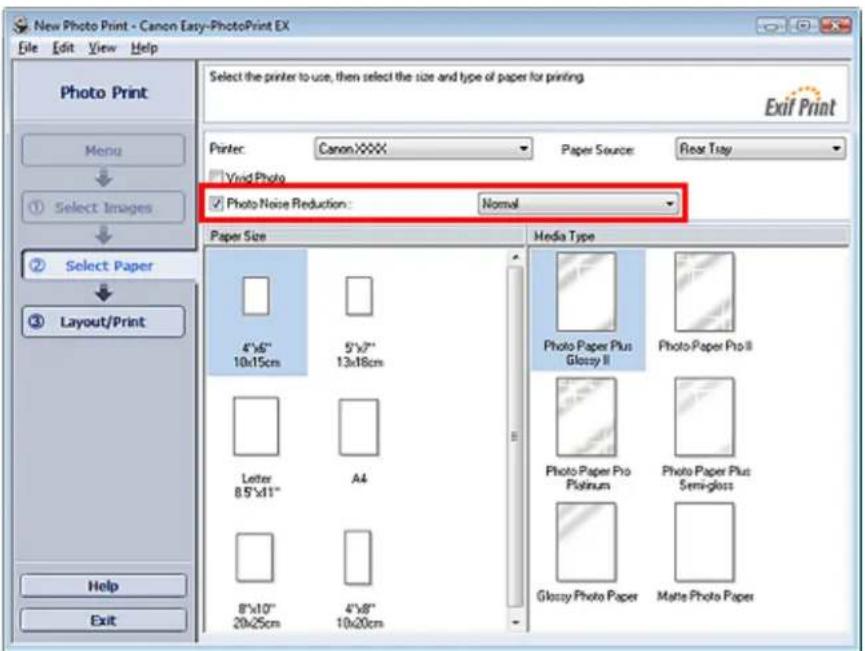
Task: Select Photo Paper Plus Glossy II media icon
Action: (x=586, y=292)
